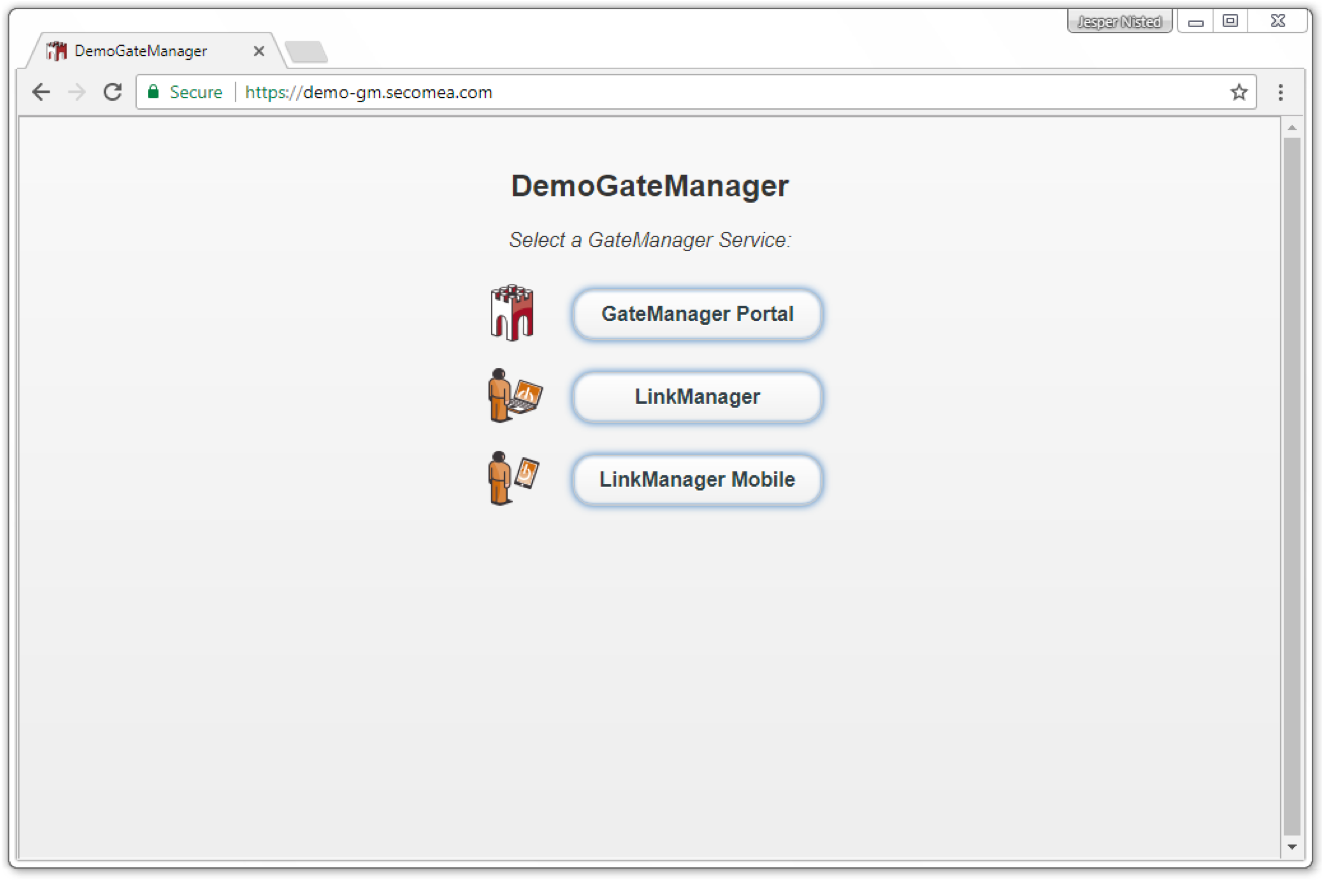Click the scrollbar down arrow
The height and width of the screenshot is (881, 1322).
[x=1292, y=847]
